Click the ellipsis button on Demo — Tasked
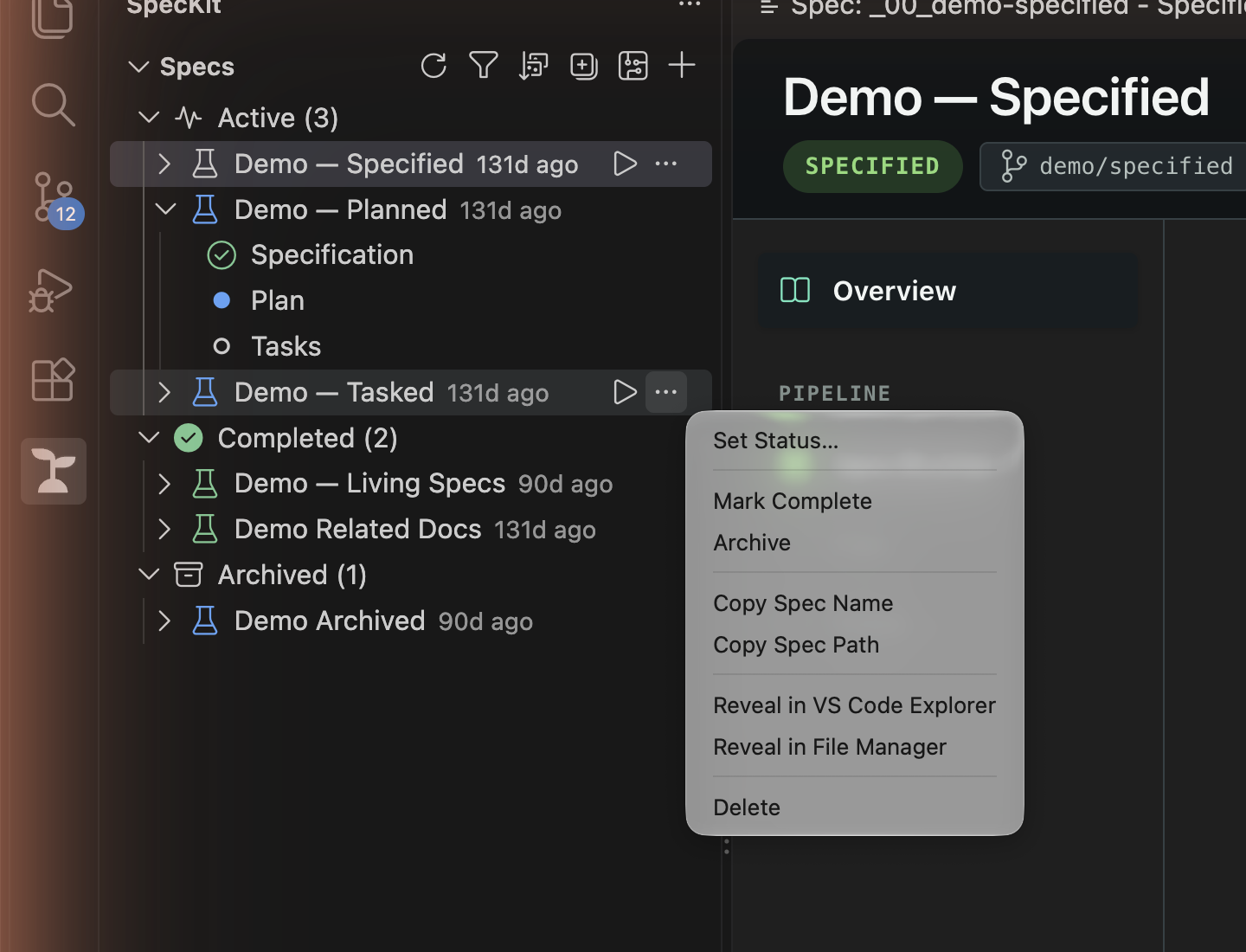1246x952 pixels. point(666,392)
